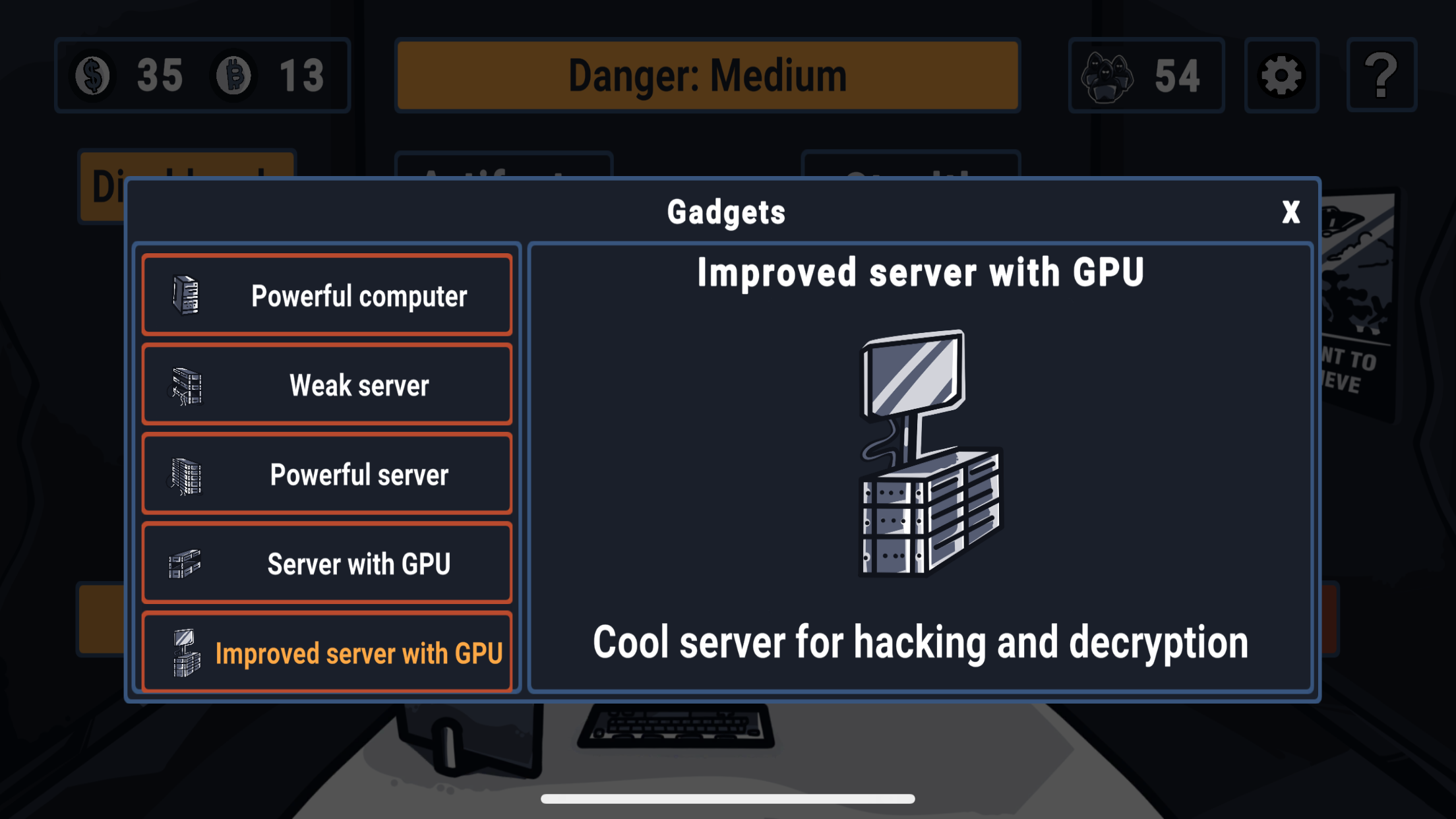Click the Powerful computer tower icon
The width and height of the screenshot is (1456, 819).
(185, 295)
